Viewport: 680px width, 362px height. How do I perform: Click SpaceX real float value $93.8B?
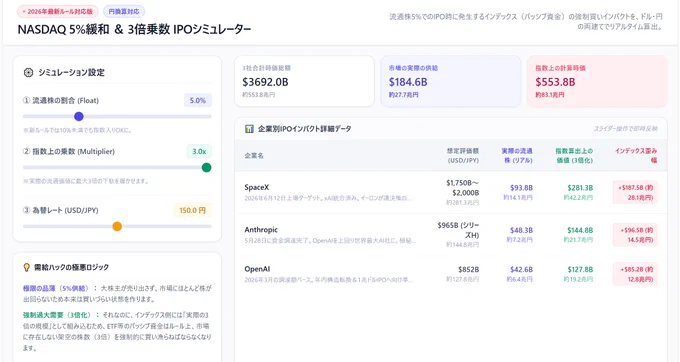tap(521, 188)
